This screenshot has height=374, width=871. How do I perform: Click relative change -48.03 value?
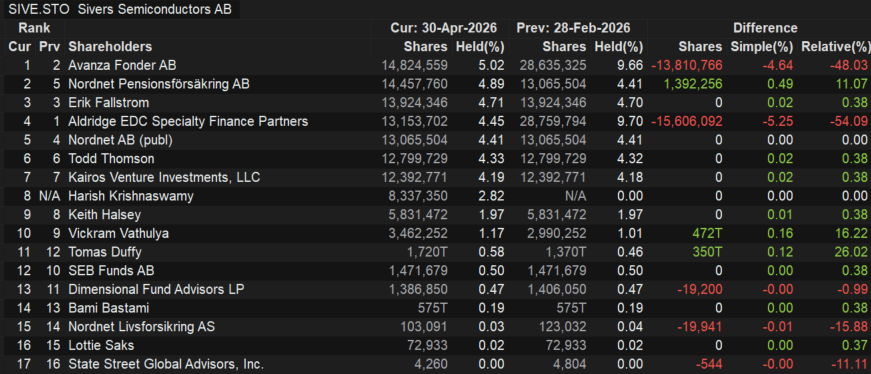(x=849, y=66)
